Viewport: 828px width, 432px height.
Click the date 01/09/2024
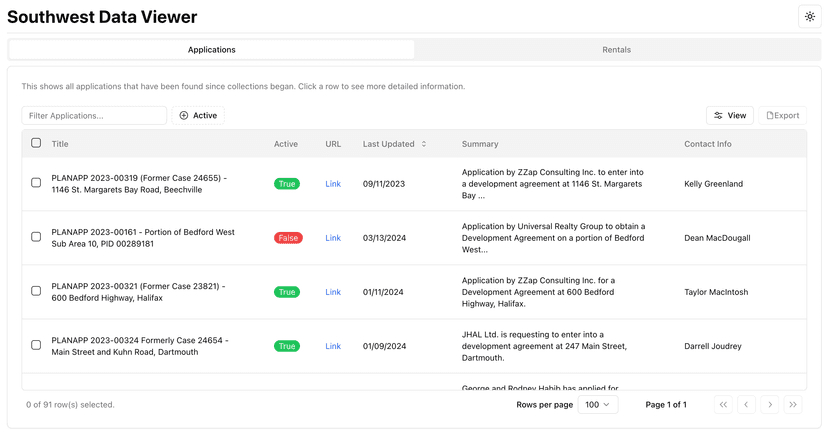(384, 346)
